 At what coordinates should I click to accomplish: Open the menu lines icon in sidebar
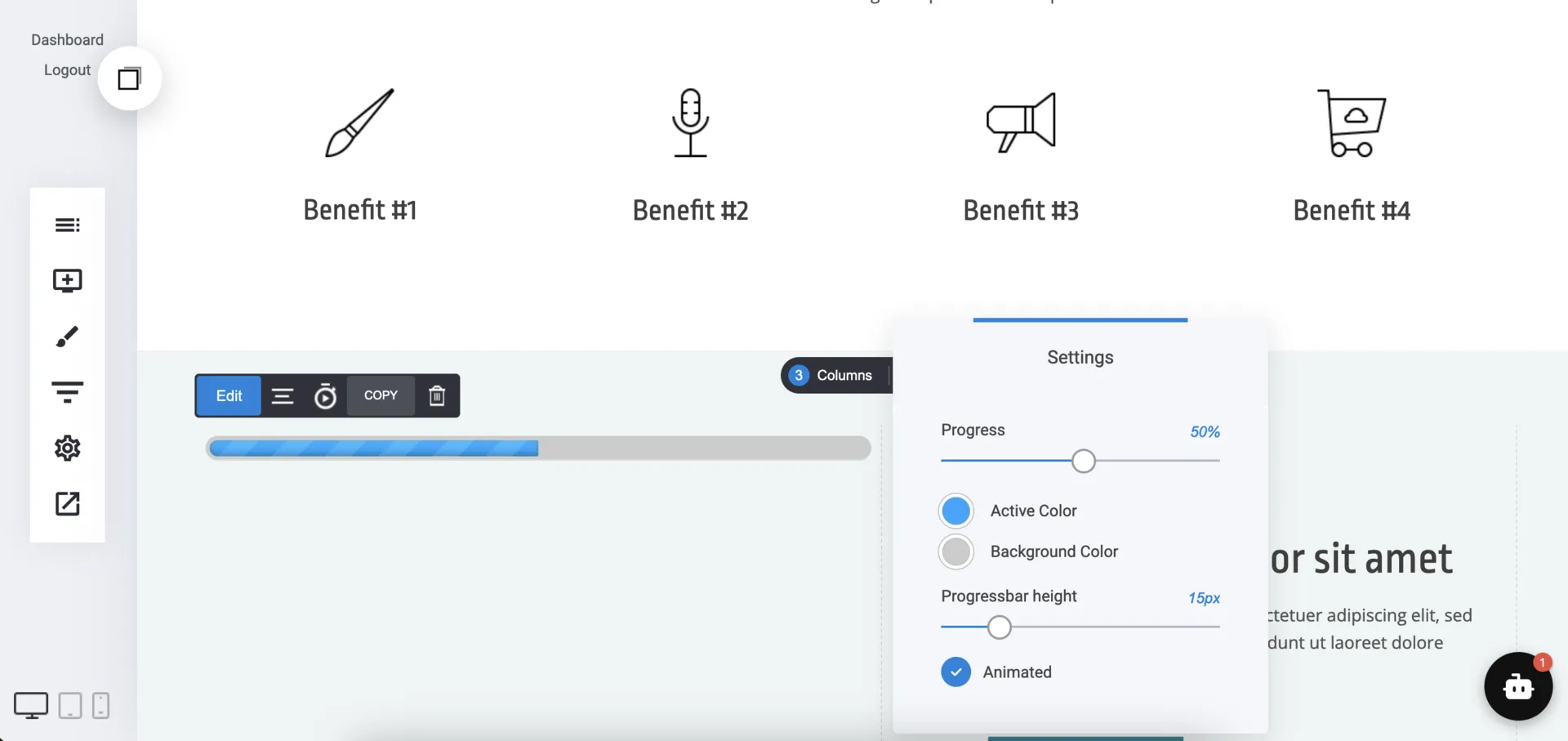(68, 225)
